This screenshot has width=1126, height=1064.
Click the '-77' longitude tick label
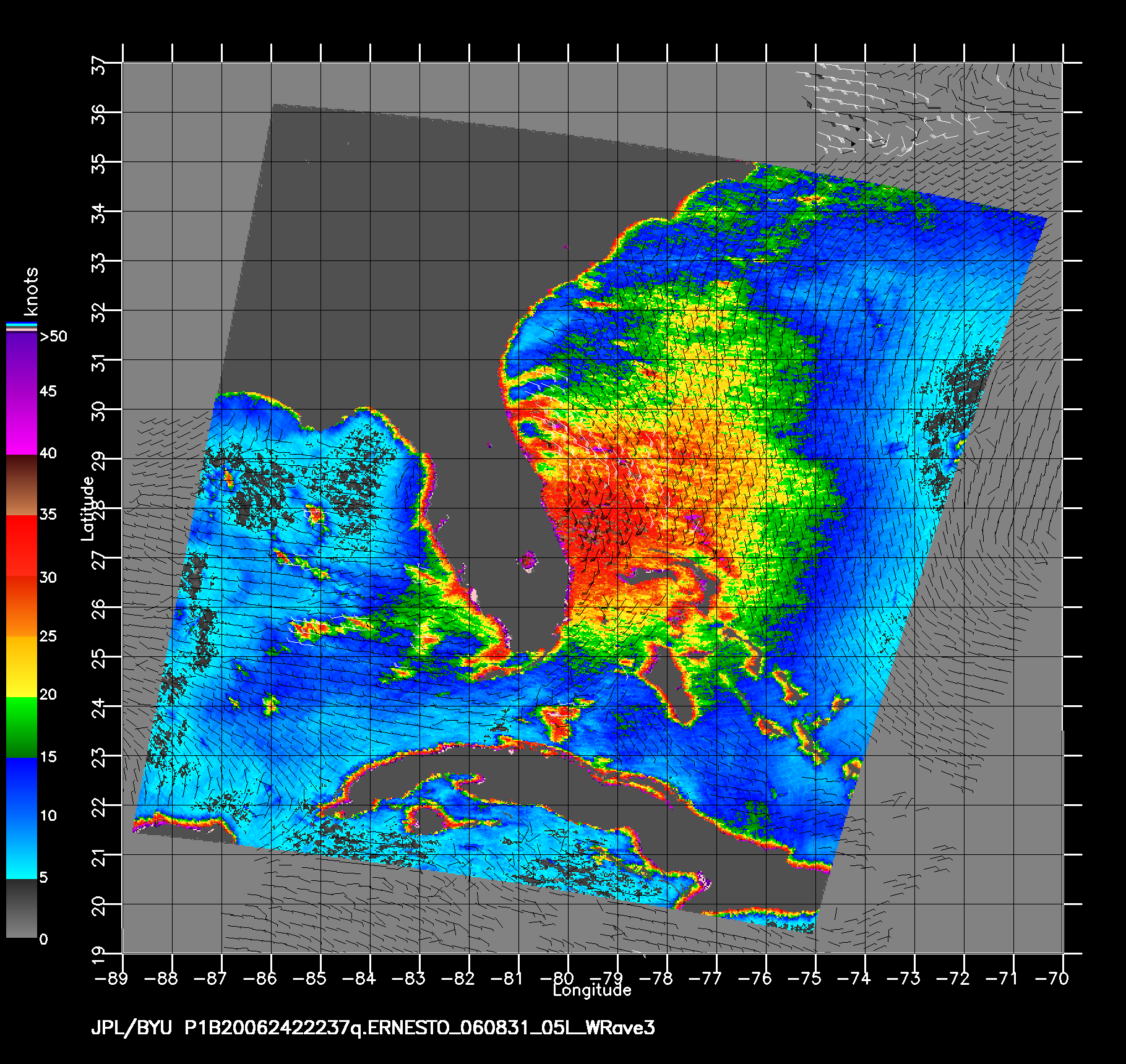(x=704, y=978)
